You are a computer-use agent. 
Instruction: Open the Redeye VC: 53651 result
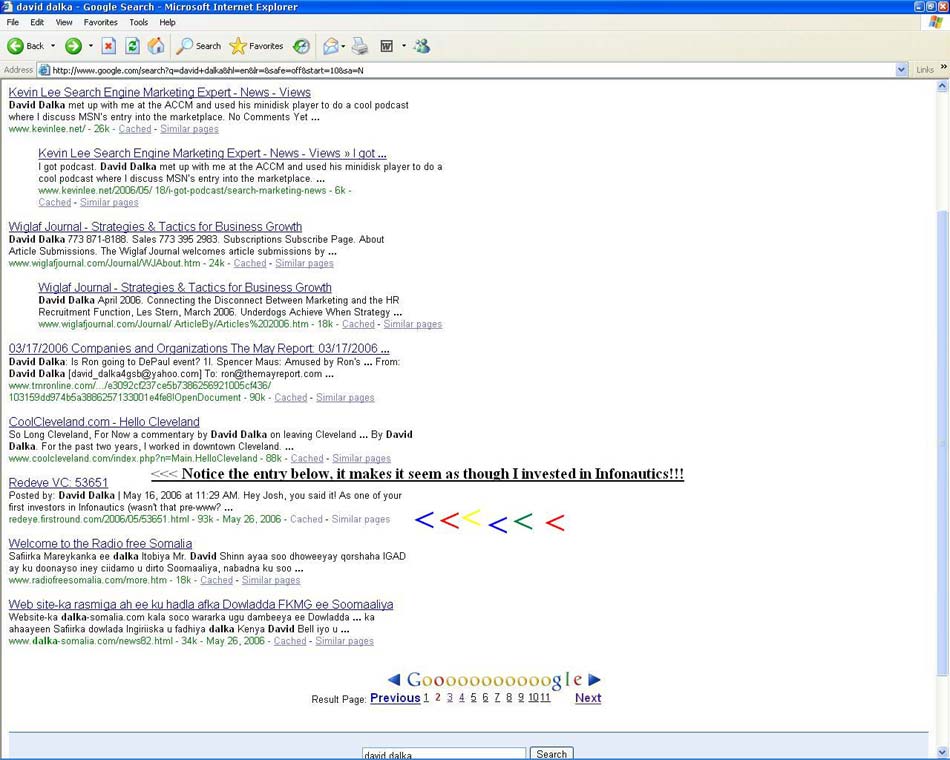pyautogui.click(x=58, y=483)
